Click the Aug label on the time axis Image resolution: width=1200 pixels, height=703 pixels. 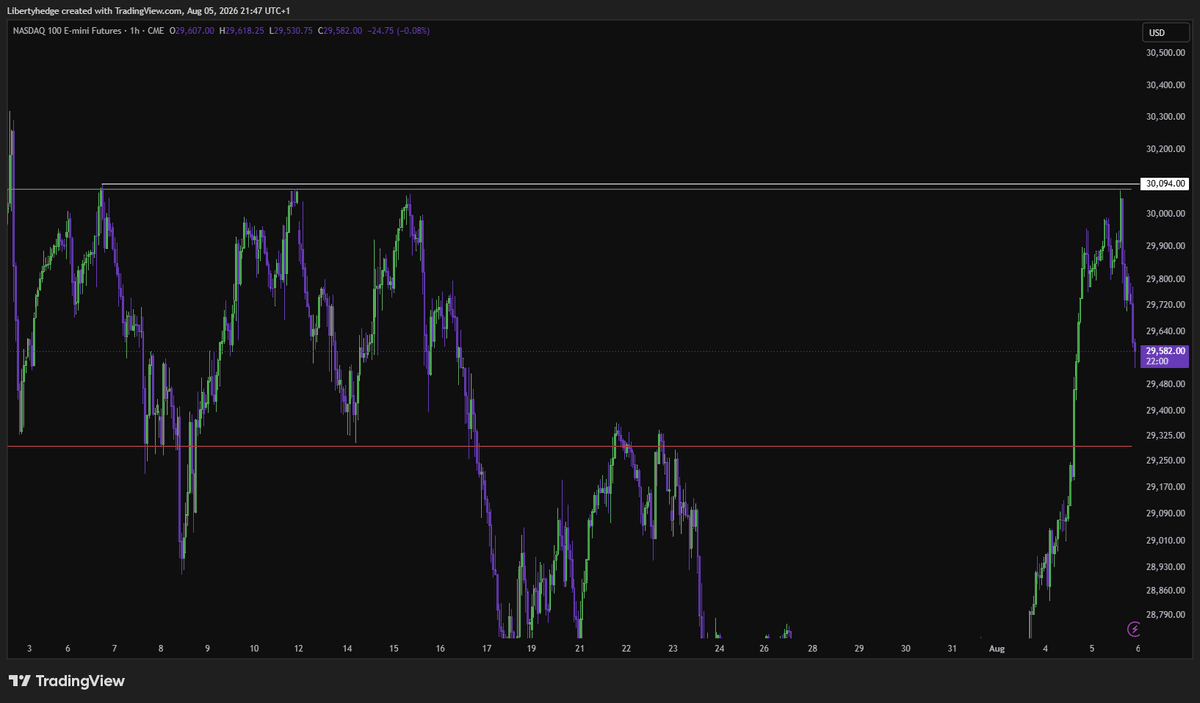click(x=996, y=649)
